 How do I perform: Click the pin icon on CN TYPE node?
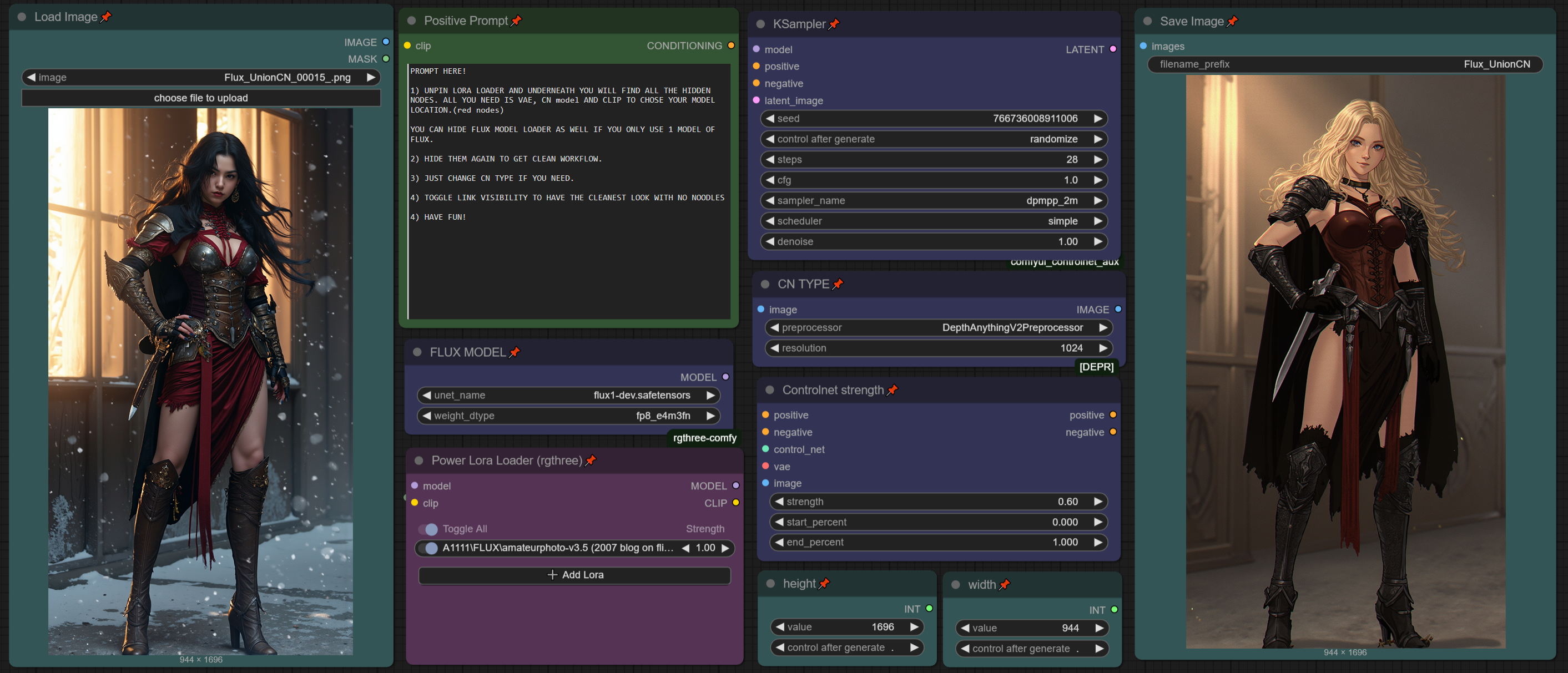(838, 284)
